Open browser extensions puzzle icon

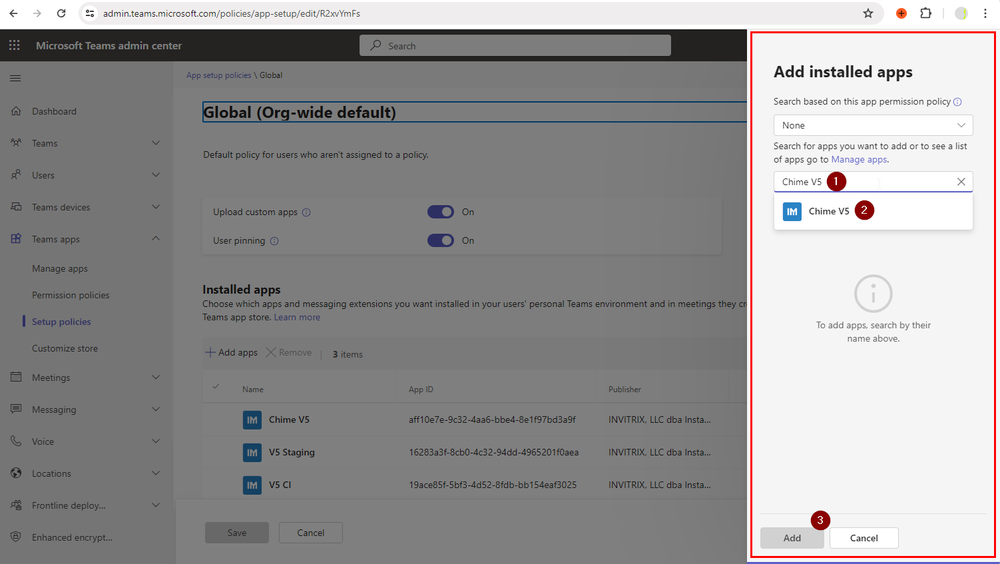tap(925, 13)
